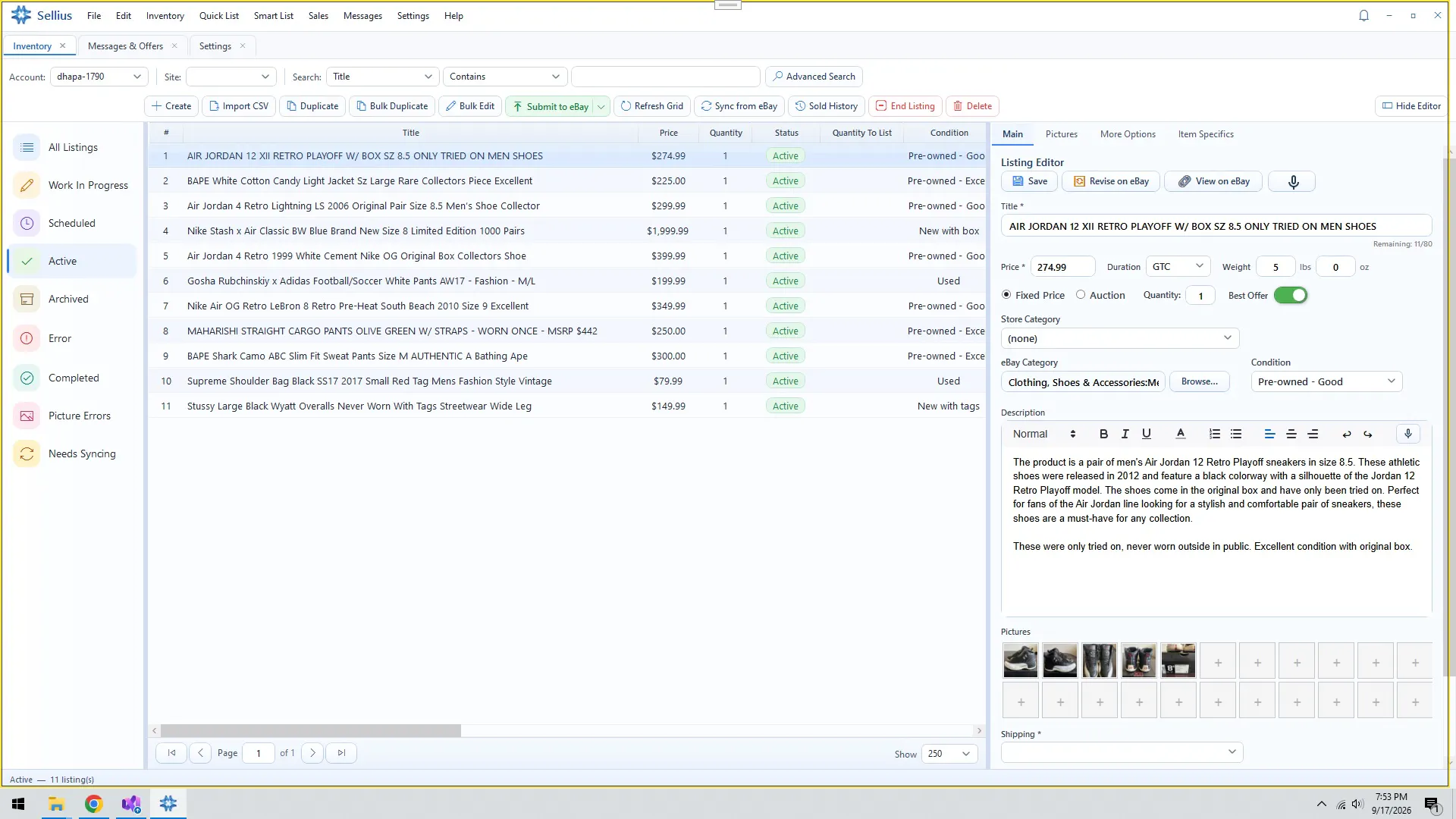Open the Search field Title dropdown
Screen dimensions: 1456x819
pos(383,77)
